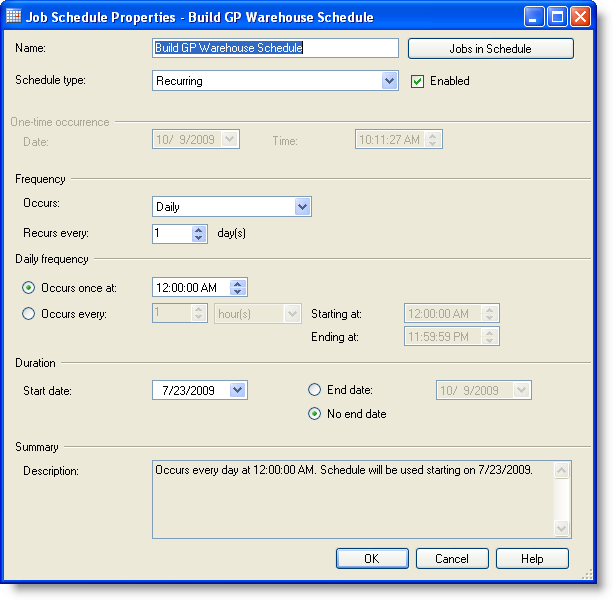Maximize the Job Schedule Properties window
Screen dimensions: 613x600
tap(557, 17)
